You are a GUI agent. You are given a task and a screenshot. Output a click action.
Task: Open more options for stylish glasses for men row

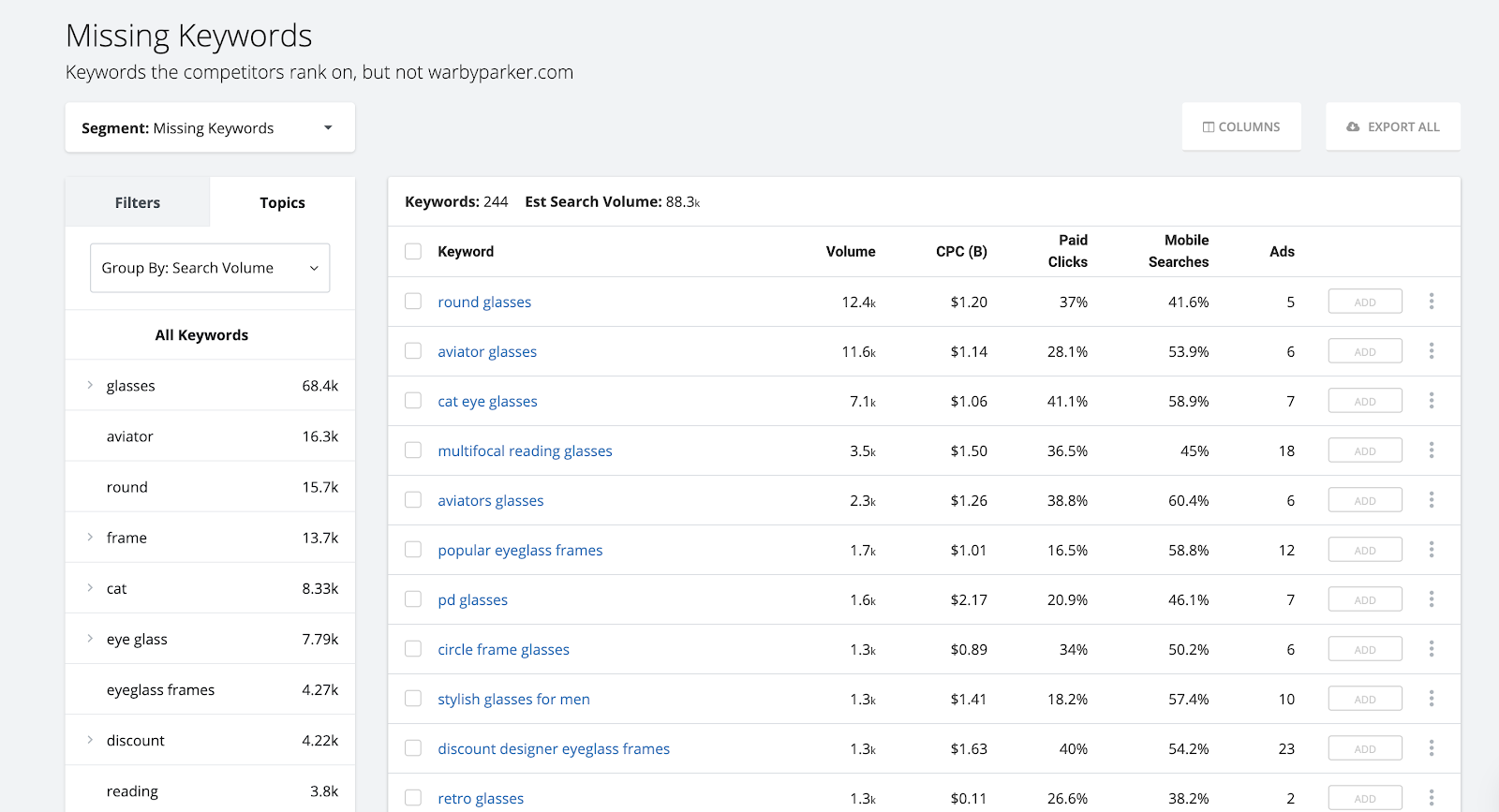pos(1432,699)
